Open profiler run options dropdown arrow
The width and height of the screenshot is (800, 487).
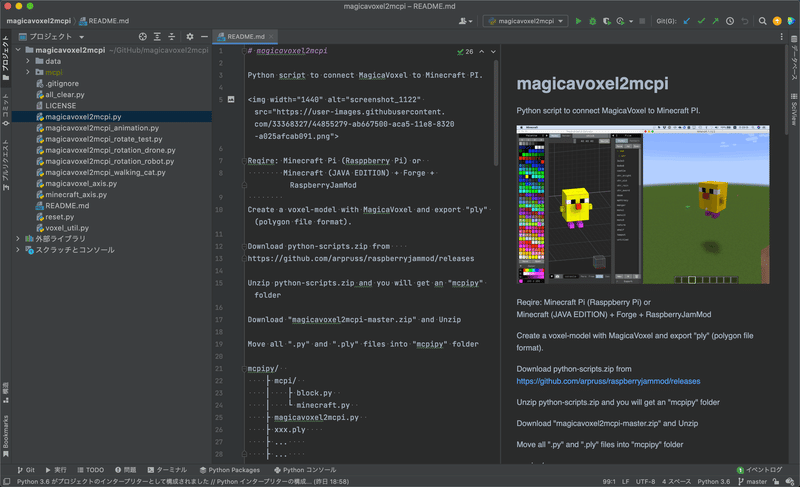pyautogui.click(x=631, y=21)
